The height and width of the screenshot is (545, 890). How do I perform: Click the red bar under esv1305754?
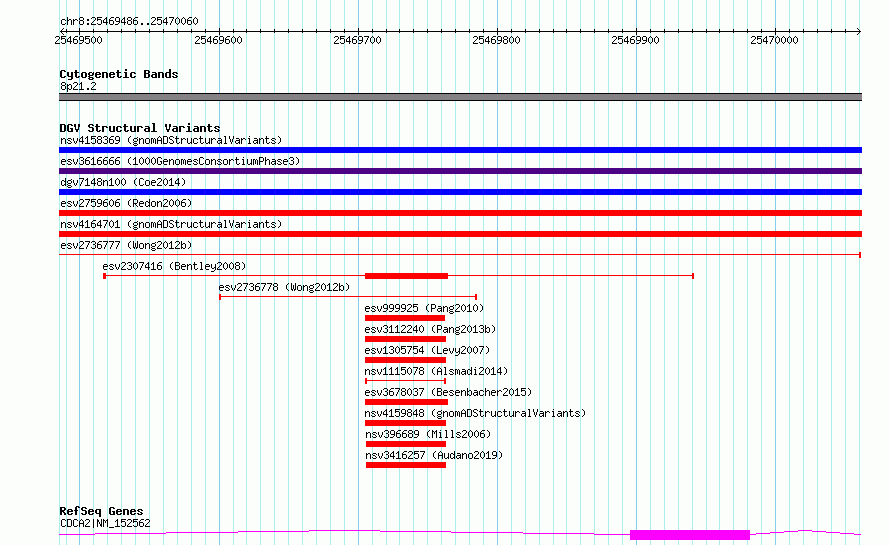[405, 360]
